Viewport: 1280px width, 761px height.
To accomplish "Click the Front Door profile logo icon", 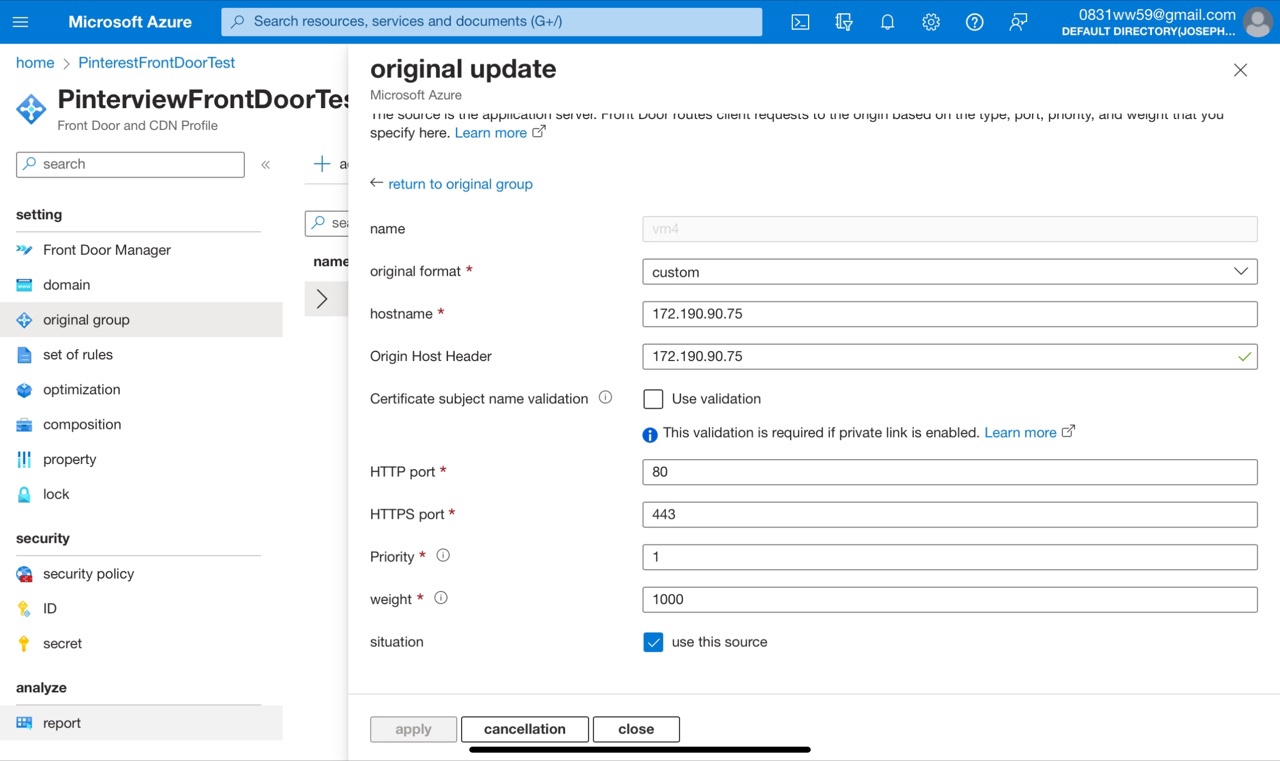I will [31, 109].
